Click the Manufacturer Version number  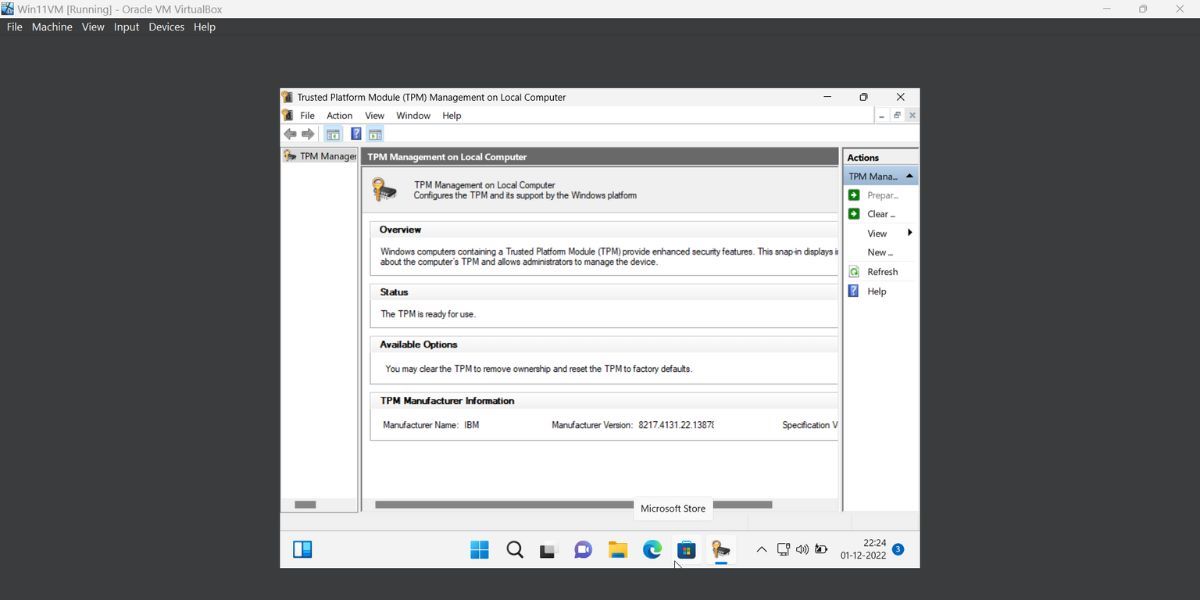click(x=676, y=425)
